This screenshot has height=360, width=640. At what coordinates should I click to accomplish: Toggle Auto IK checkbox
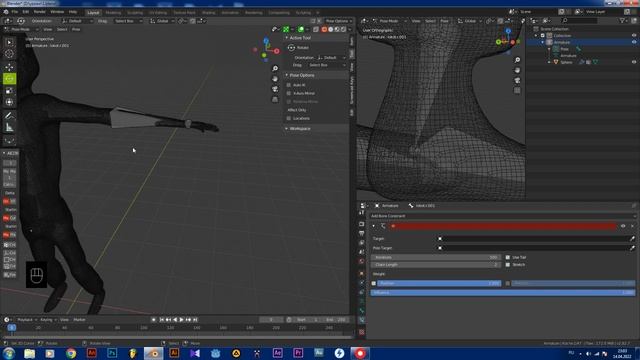click(289, 85)
